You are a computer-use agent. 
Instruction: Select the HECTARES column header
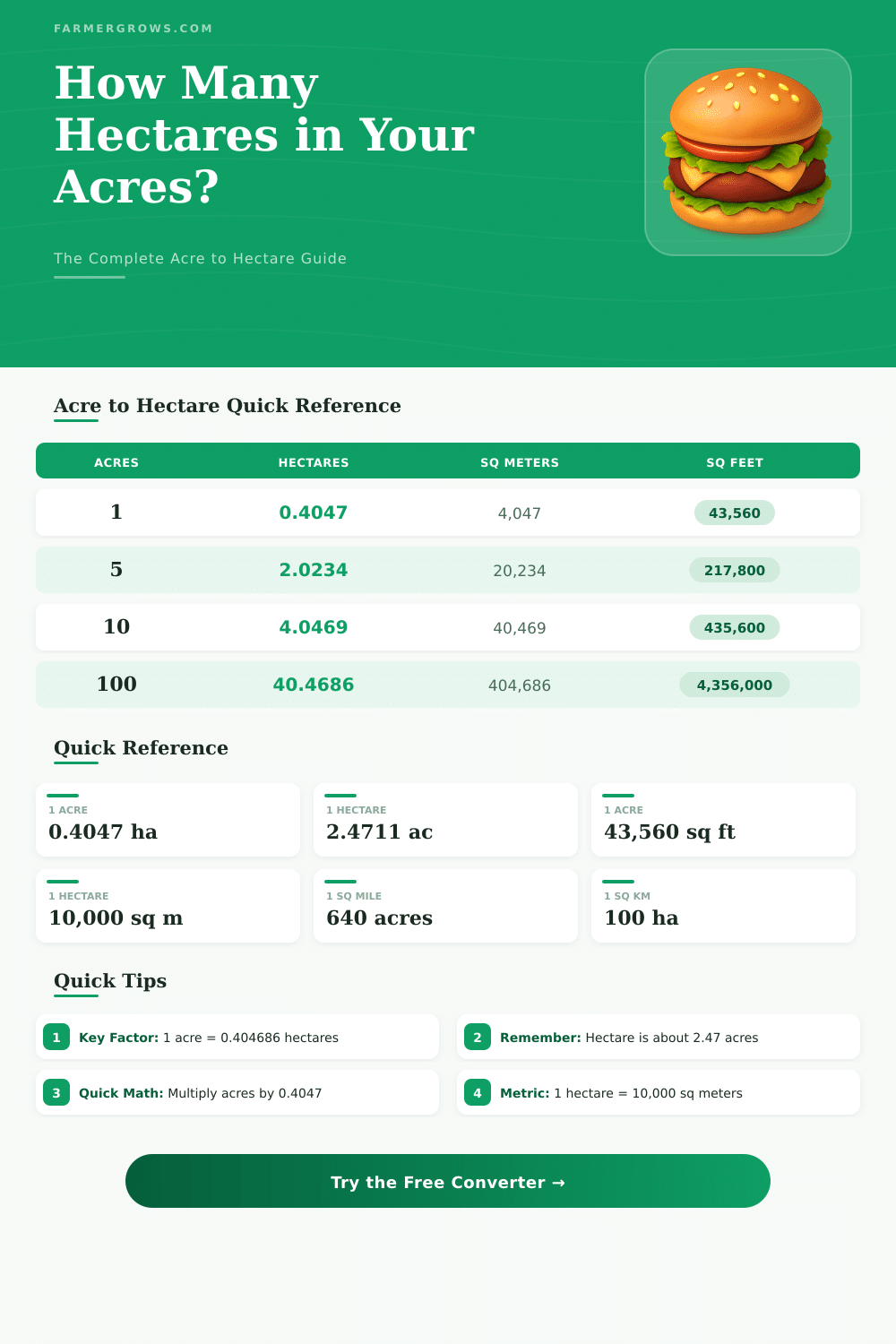[314, 462]
